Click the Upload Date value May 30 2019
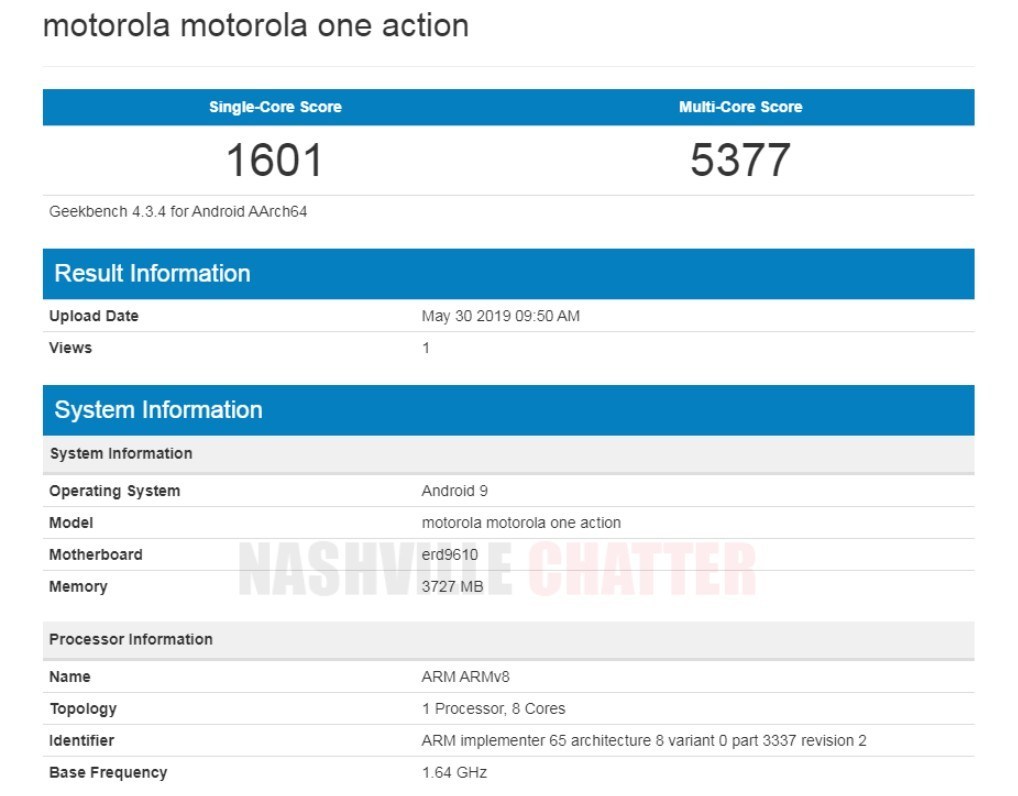This screenshot has height=796, width=1018. tap(500, 316)
